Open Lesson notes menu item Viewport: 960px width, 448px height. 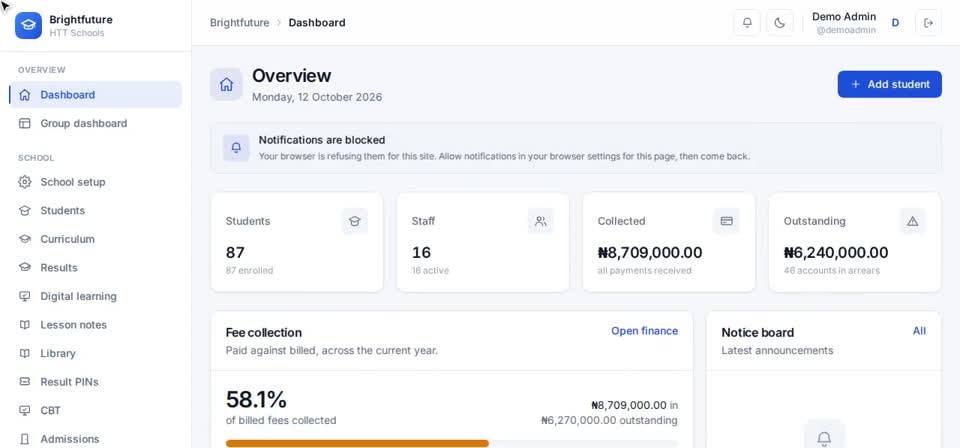96,325
